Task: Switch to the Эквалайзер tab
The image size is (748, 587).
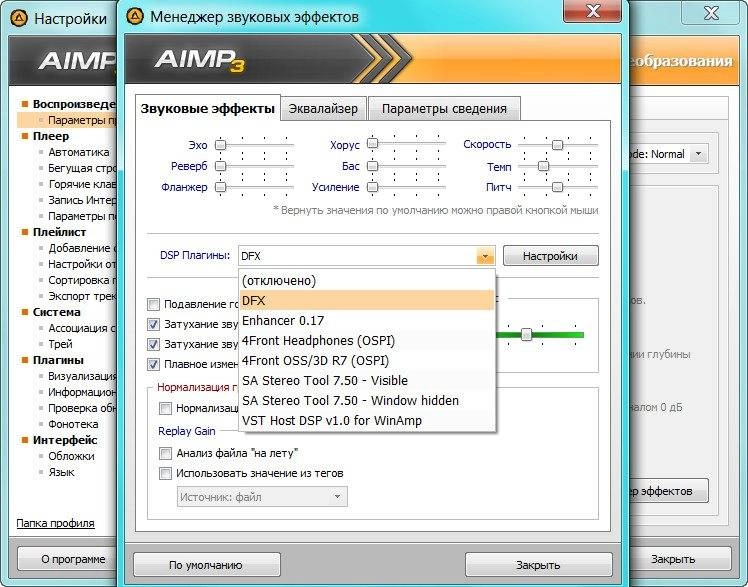Action: pos(323,109)
